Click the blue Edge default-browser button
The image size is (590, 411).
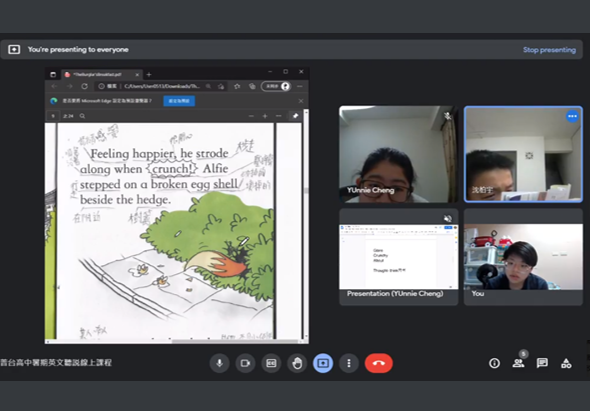(179, 101)
